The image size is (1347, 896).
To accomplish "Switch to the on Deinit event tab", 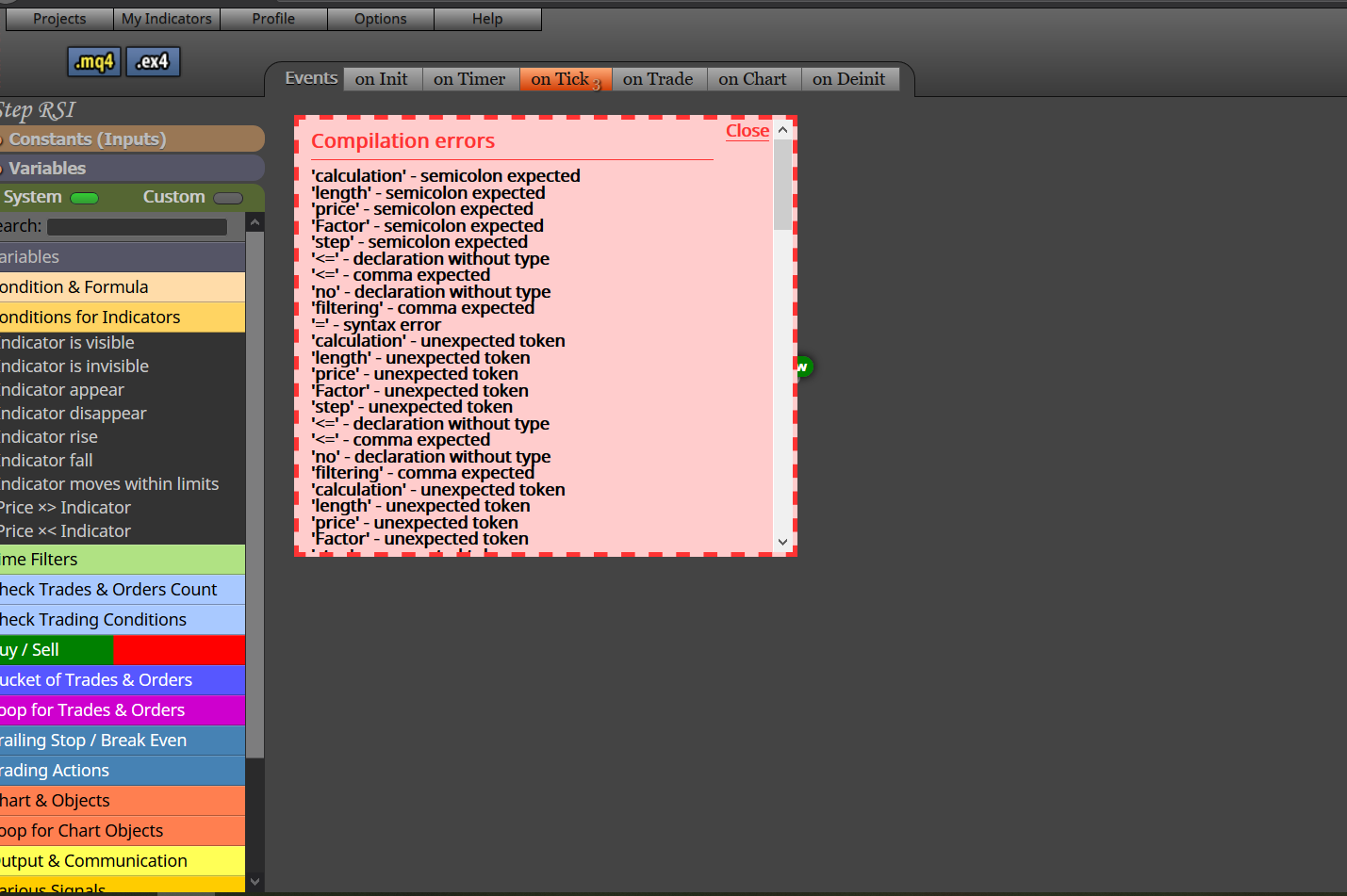I will 849,79.
